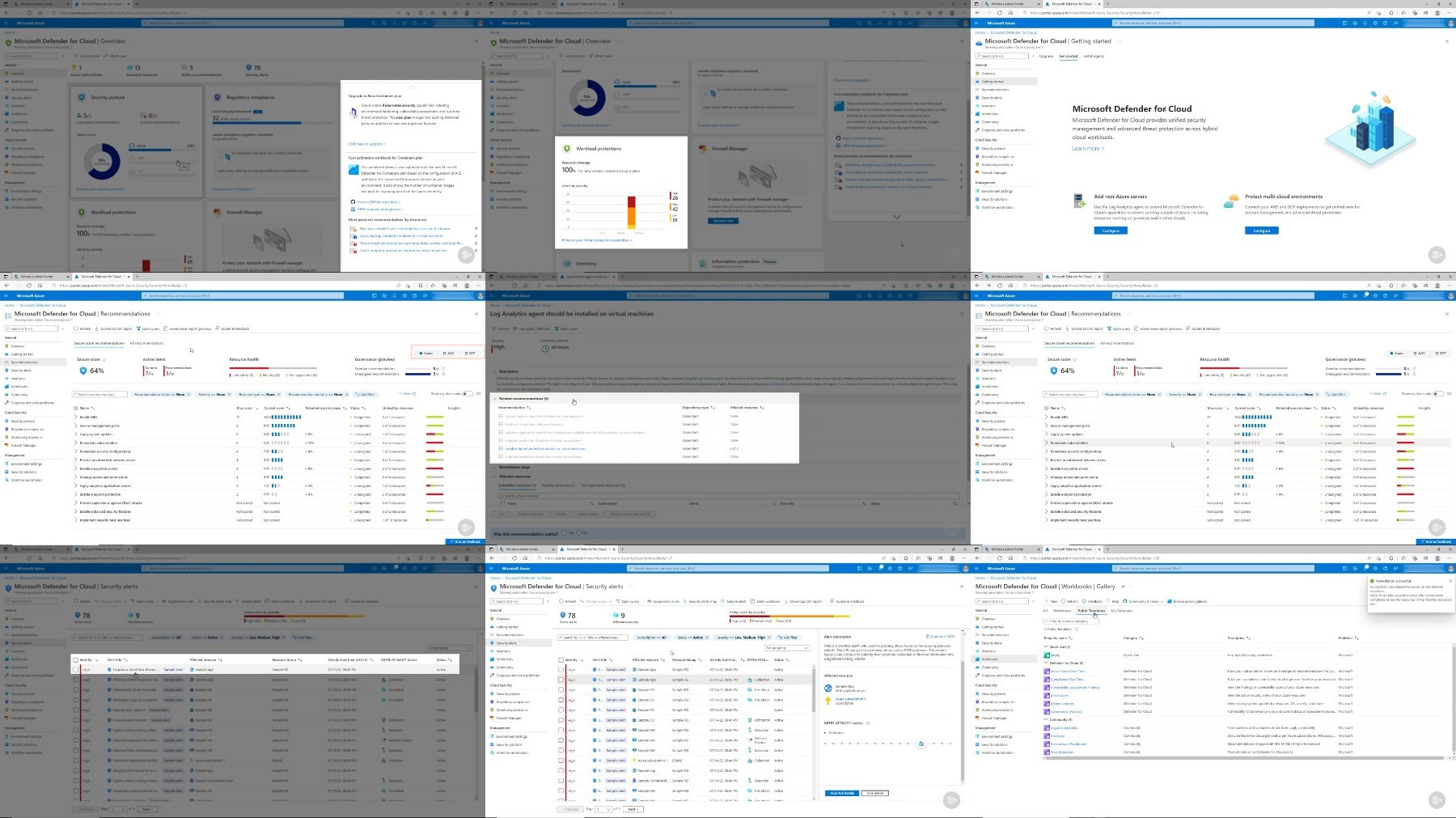Open Alerts workbook in Security alerts details-pane window
The height and width of the screenshot is (818, 1456).
[x=765, y=601]
